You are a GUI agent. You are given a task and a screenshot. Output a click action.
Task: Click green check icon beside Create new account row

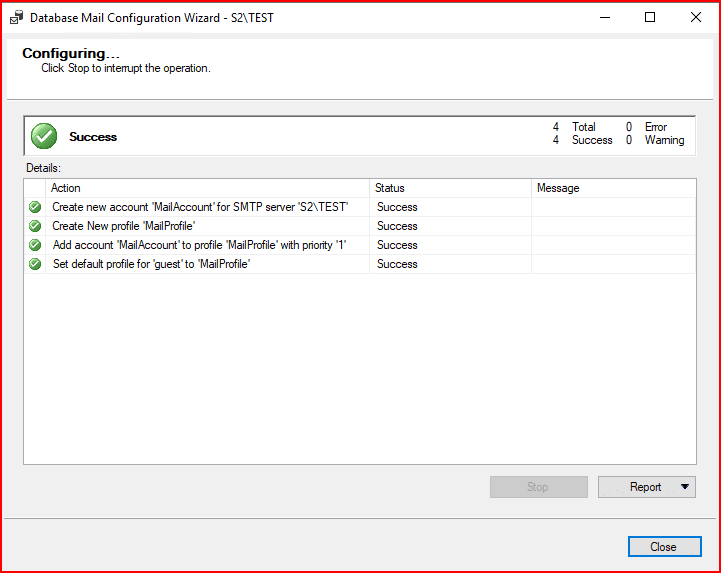pos(36,207)
